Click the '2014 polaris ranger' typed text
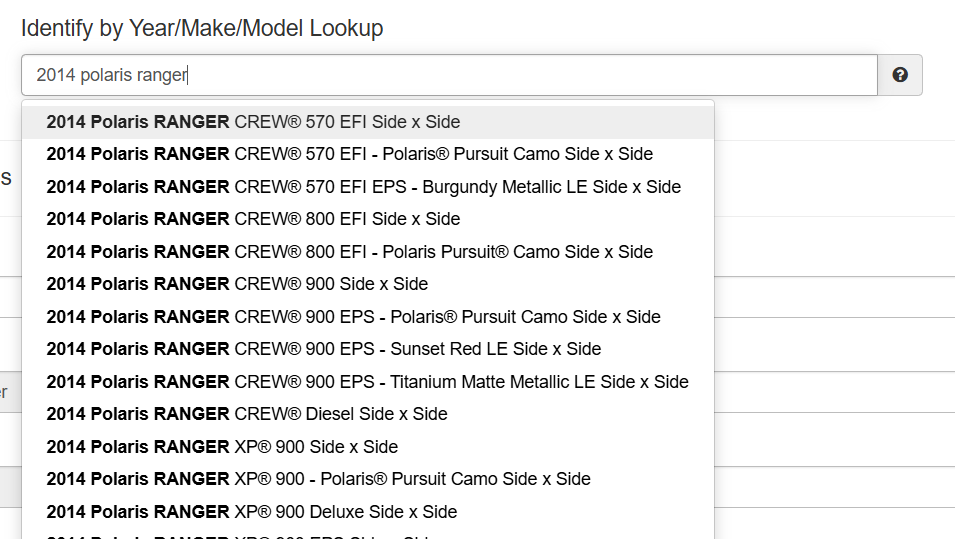The image size is (955, 539). (112, 75)
